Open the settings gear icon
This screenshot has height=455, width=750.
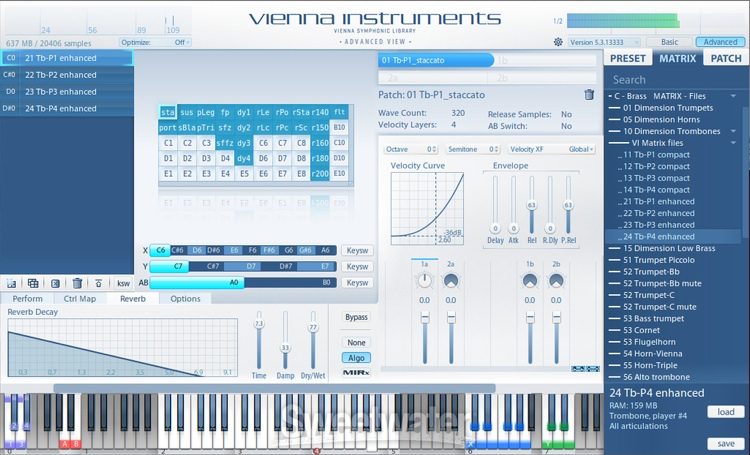[x=558, y=42]
